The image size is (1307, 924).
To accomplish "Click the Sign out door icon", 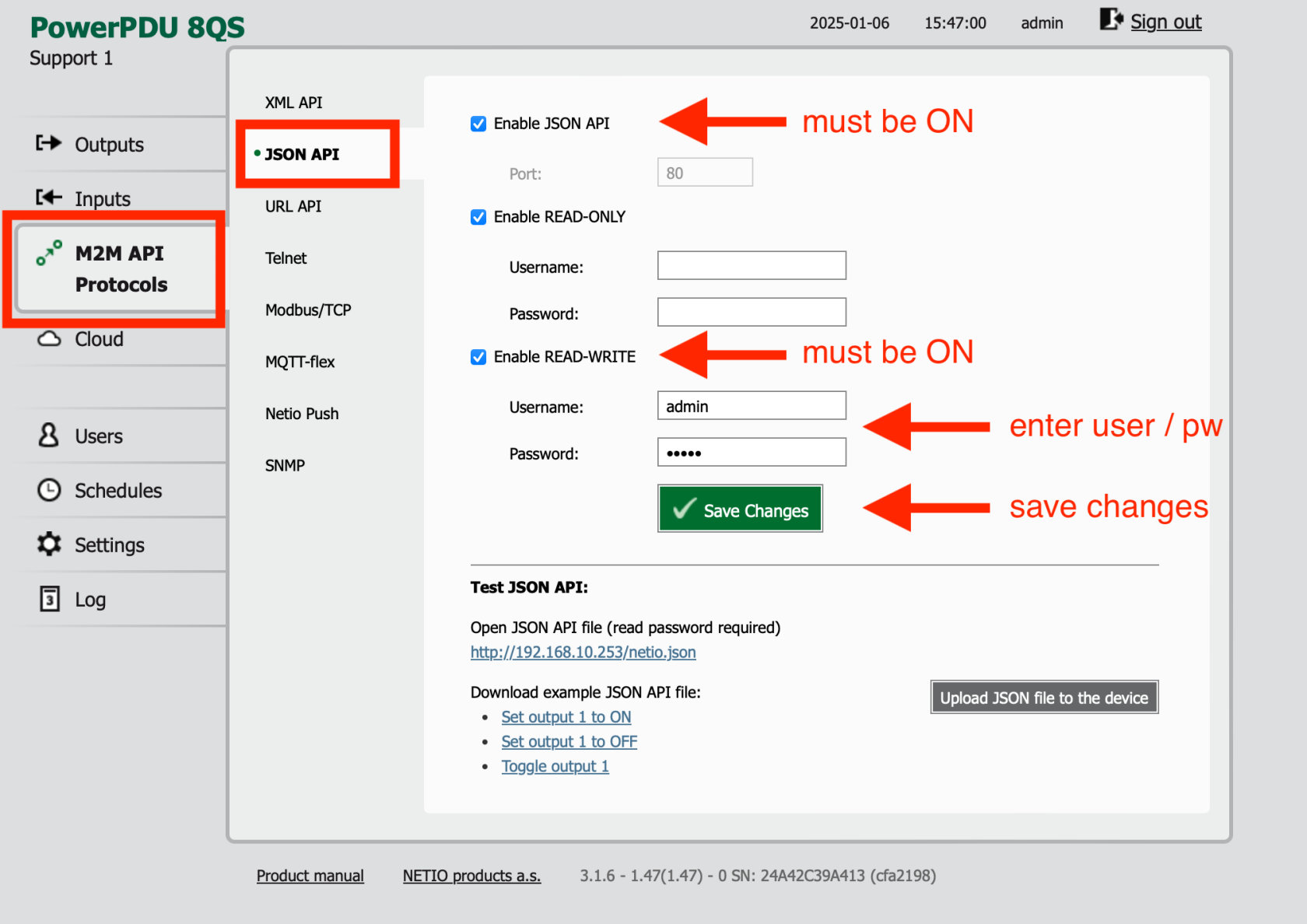I will click(1111, 19).
